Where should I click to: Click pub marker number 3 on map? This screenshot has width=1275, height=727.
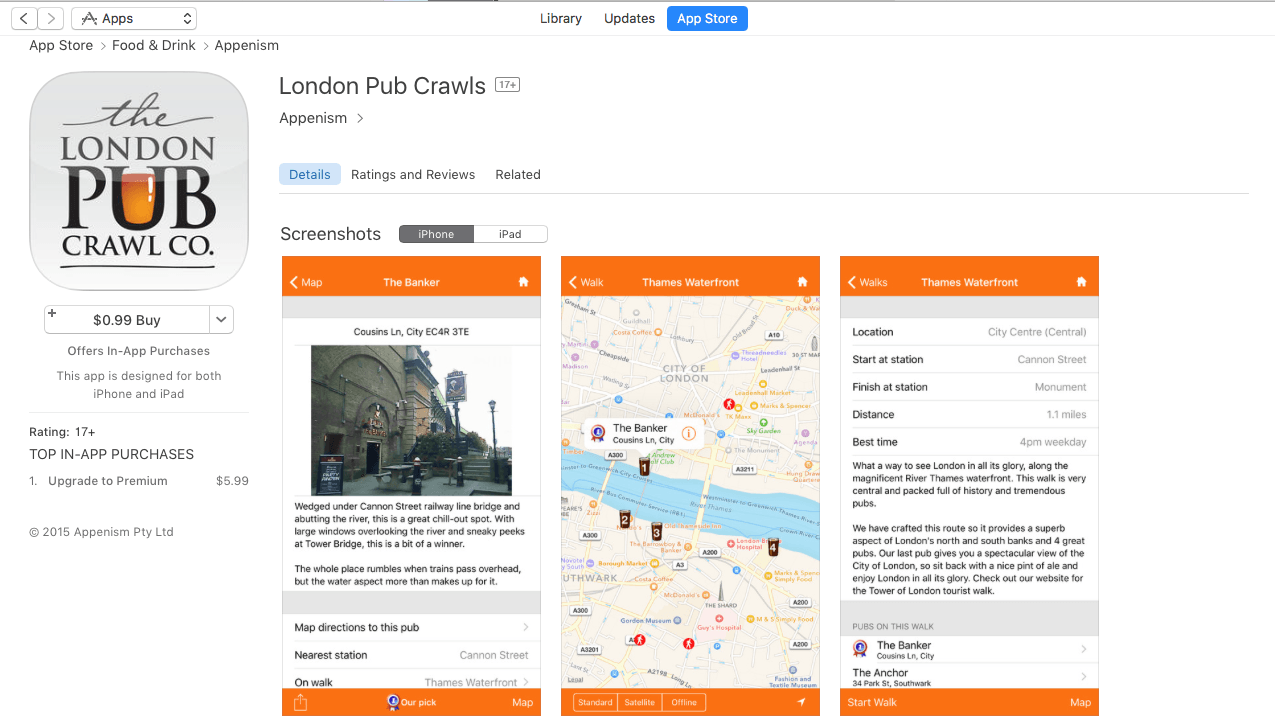click(657, 532)
